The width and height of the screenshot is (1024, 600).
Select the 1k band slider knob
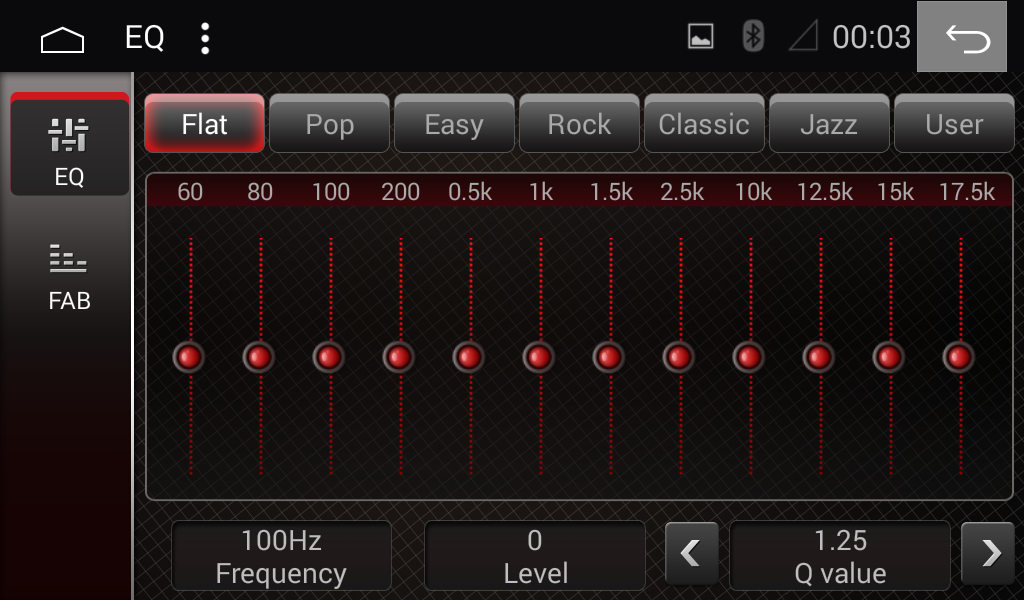[539, 357]
